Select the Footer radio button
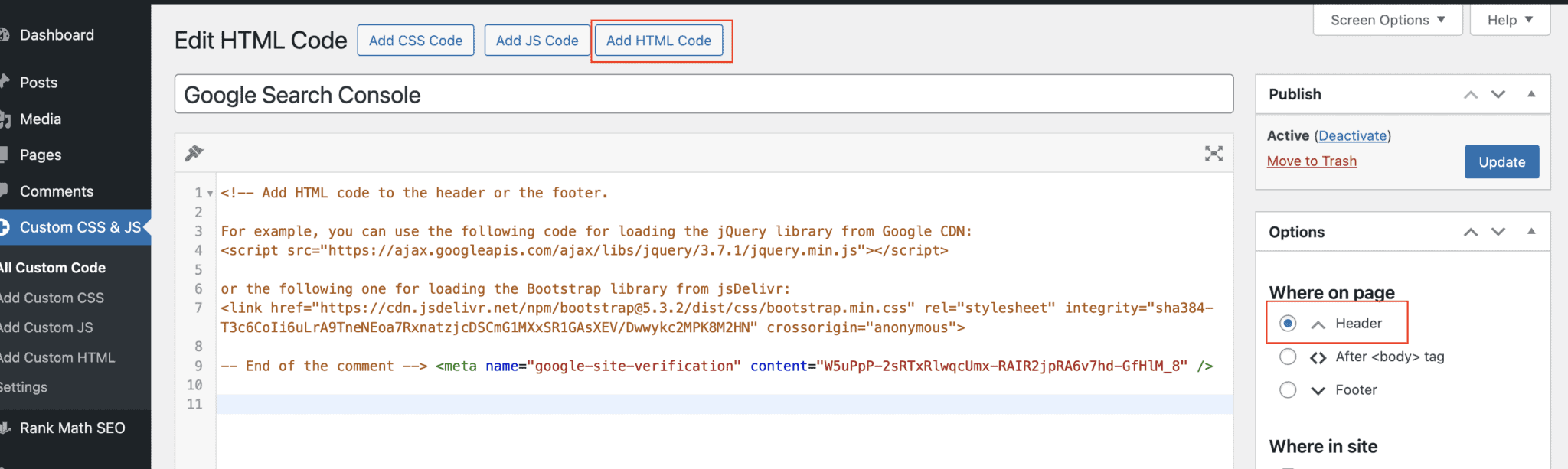Viewport: 1568px width, 469px height. pyautogui.click(x=1288, y=390)
